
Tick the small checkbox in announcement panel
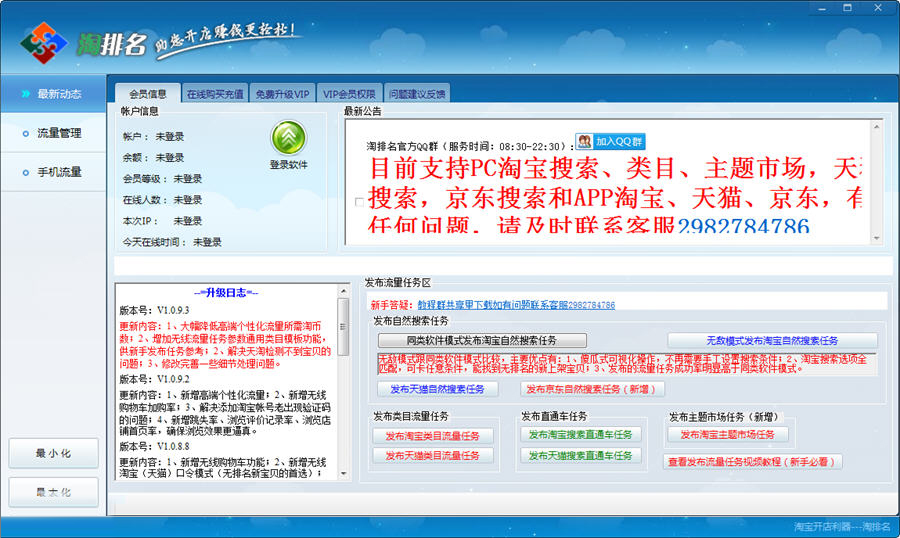coord(359,202)
